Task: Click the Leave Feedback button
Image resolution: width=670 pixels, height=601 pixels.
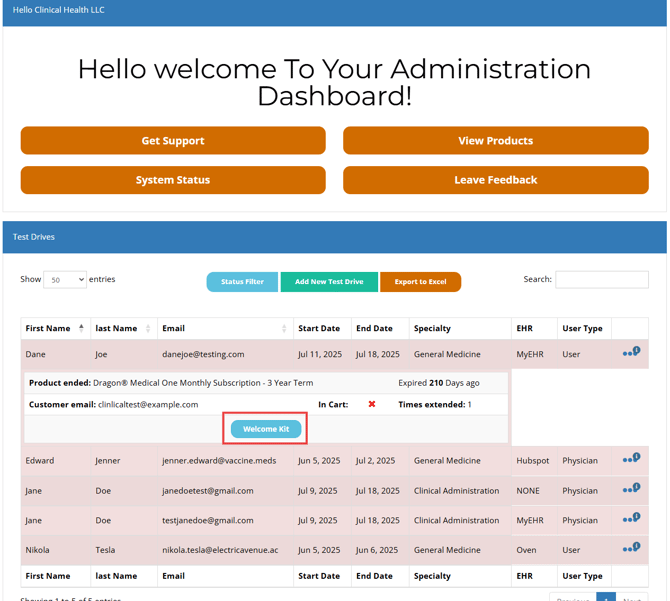Action: click(x=495, y=180)
